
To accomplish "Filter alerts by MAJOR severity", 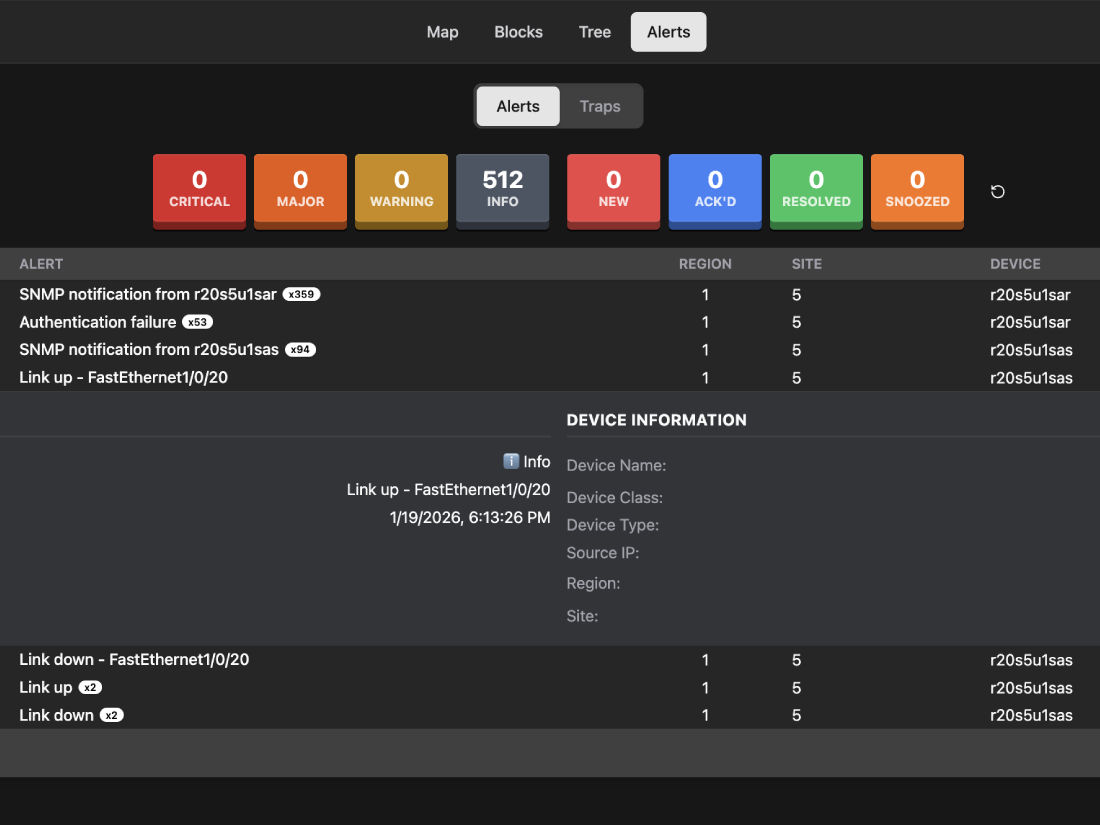I will (x=300, y=191).
